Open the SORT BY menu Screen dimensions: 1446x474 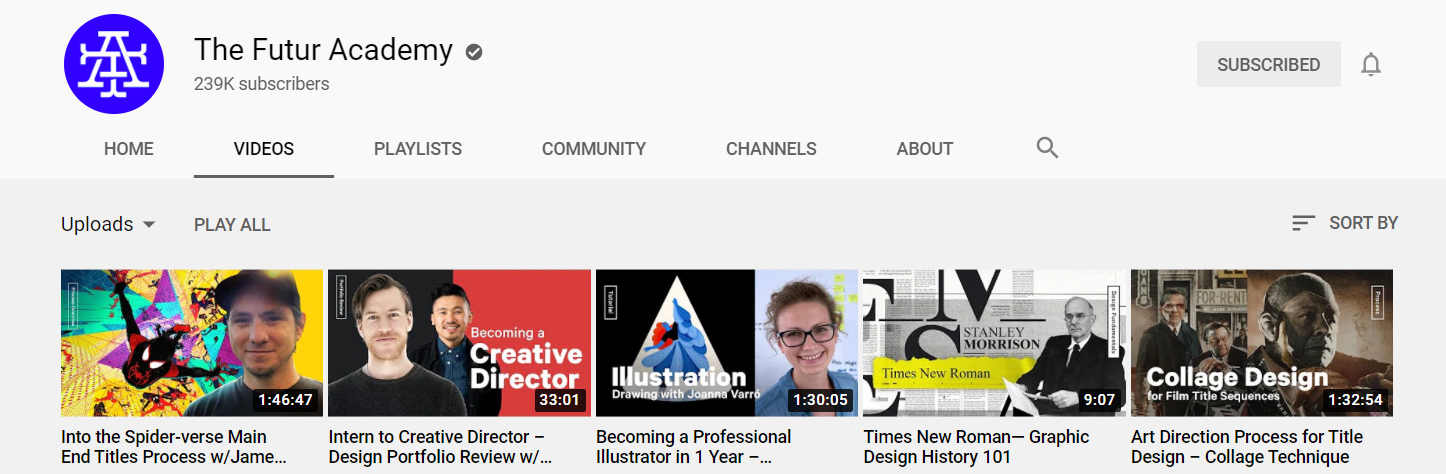pos(1345,223)
